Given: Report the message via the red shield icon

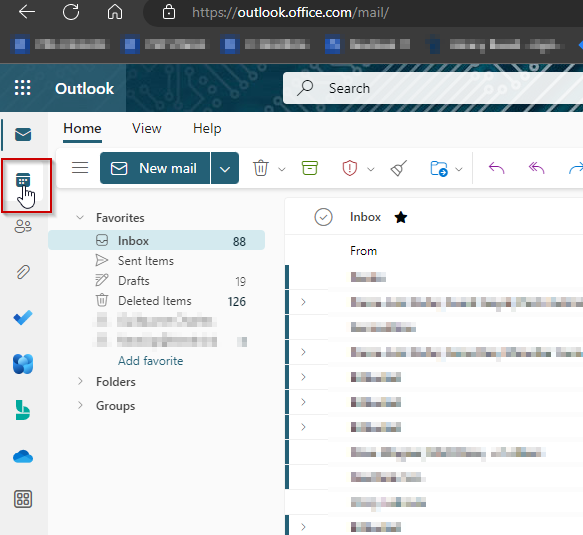Looking at the screenshot, I should pyautogui.click(x=350, y=168).
